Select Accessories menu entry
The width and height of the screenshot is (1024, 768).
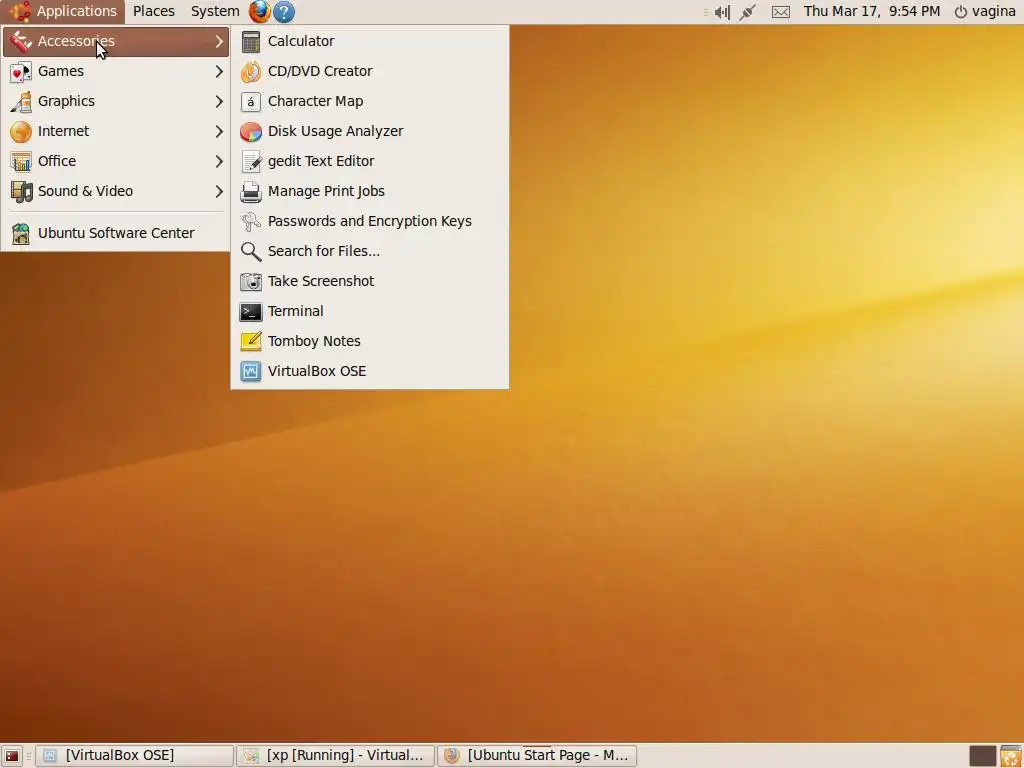pyautogui.click(x=116, y=41)
